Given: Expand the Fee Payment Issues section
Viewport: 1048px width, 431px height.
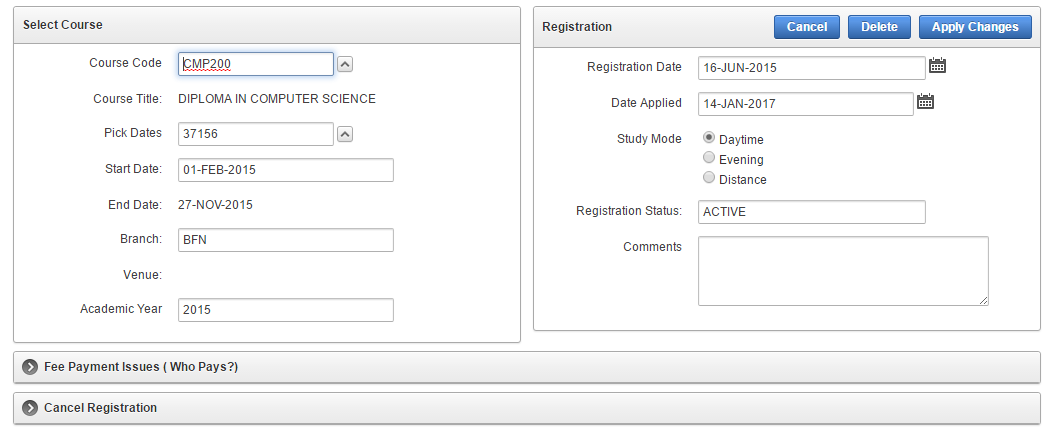Looking at the screenshot, I should click(30, 367).
